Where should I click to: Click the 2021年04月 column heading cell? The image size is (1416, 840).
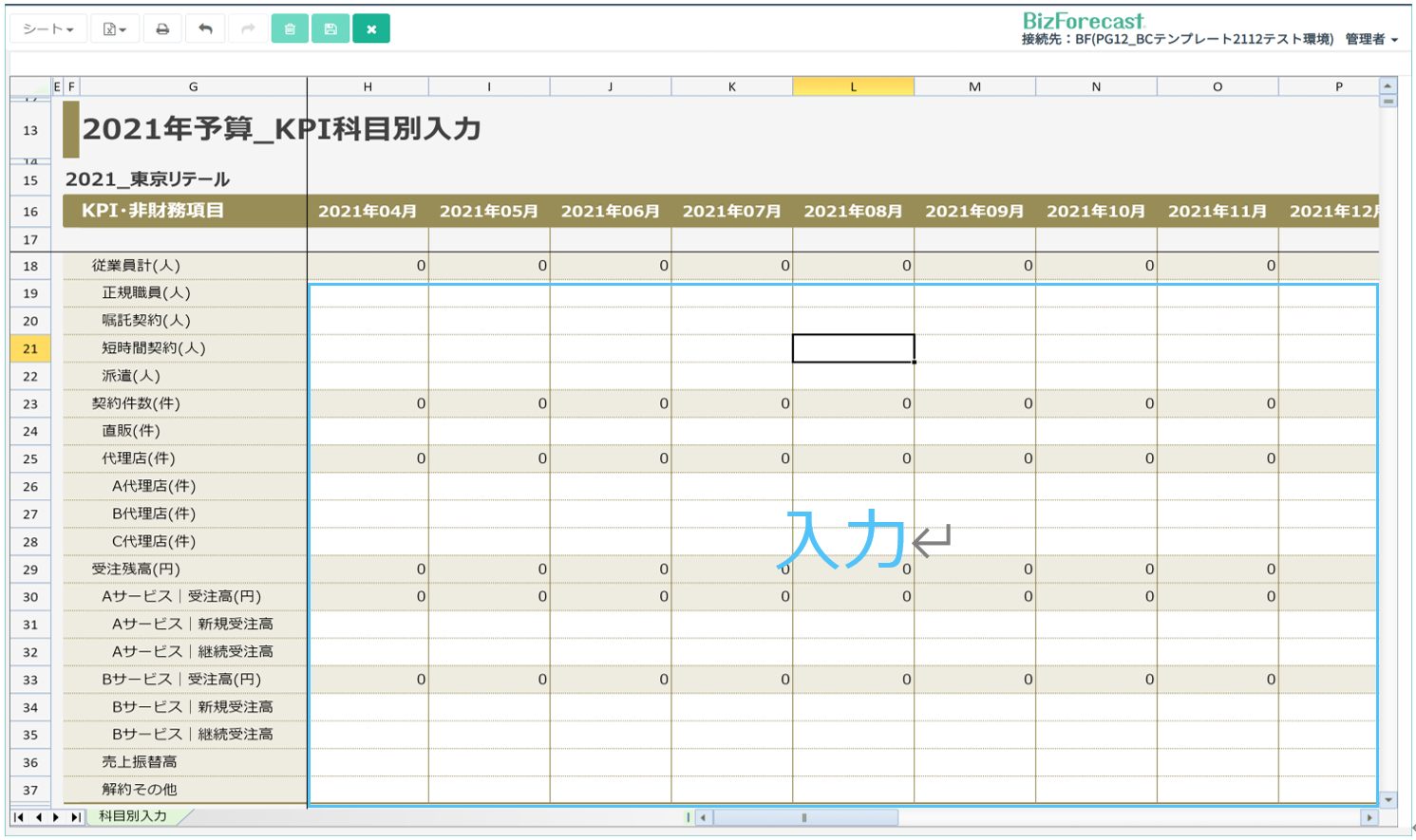click(x=368, y=212)
